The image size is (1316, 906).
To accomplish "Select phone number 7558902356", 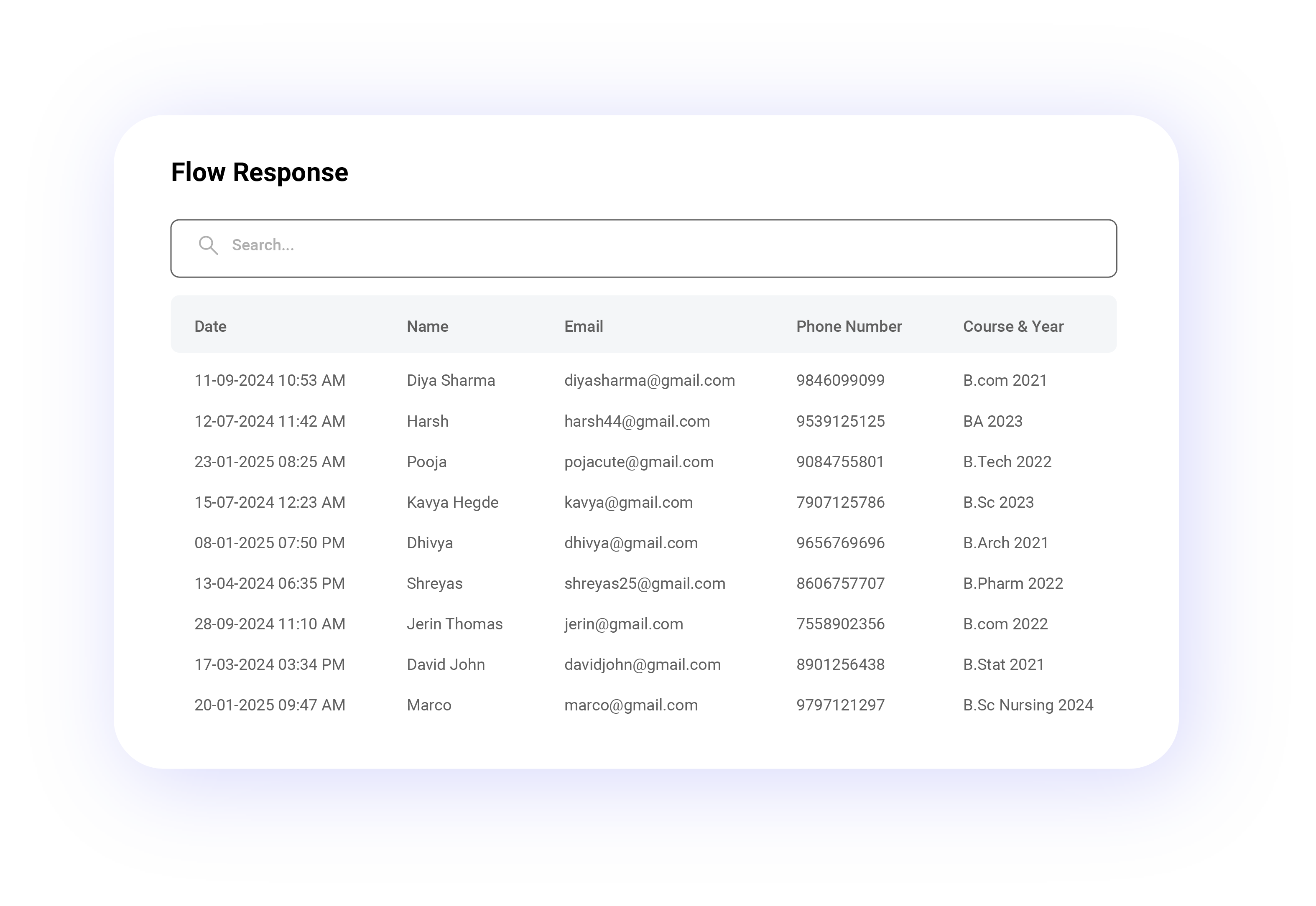I will click(x=840, y=624).
